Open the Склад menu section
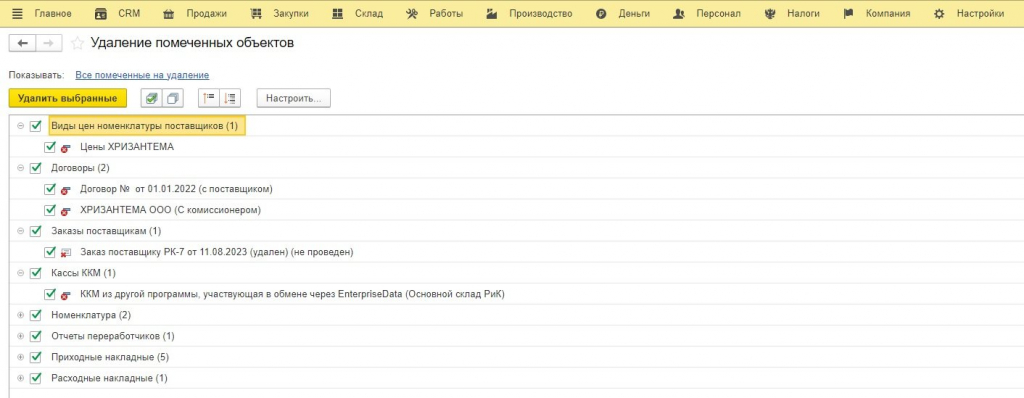1024x398 pixels. [x=369, y=14]
